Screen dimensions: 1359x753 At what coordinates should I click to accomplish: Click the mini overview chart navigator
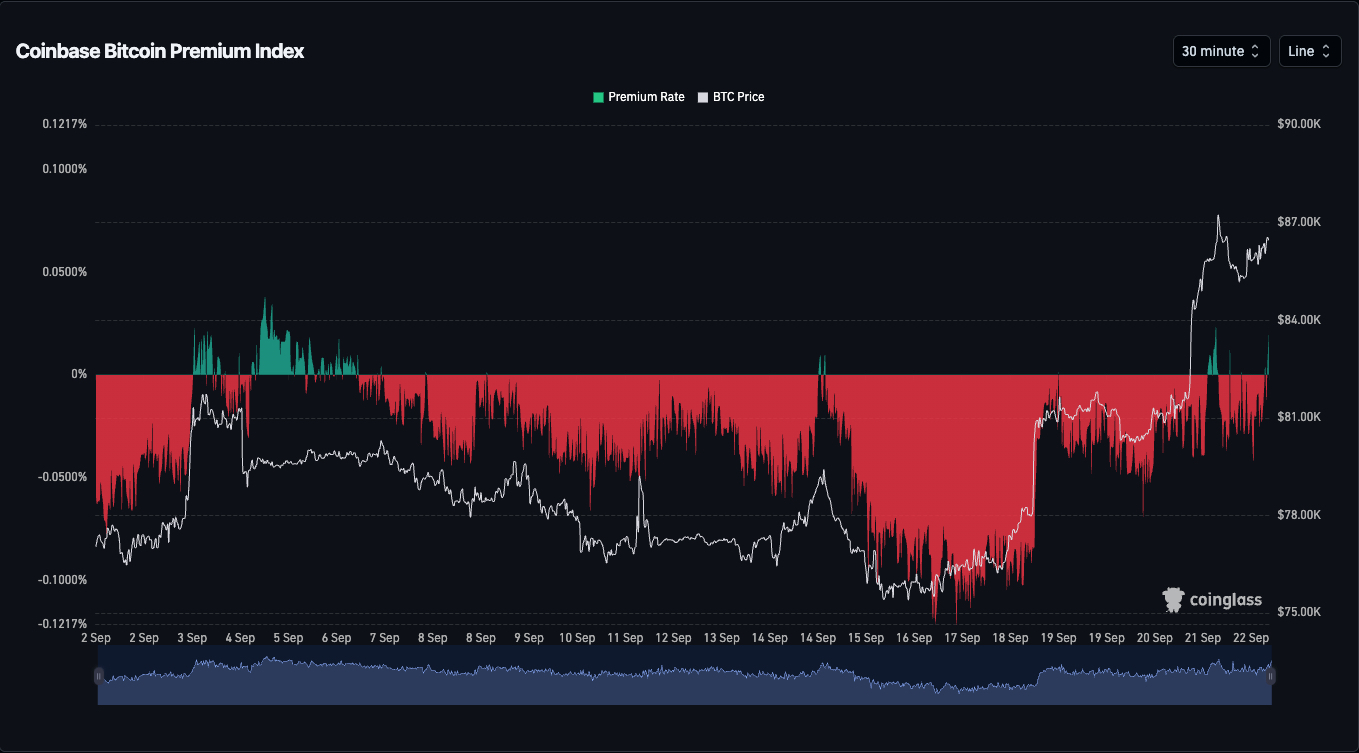(x=685, y=675)
